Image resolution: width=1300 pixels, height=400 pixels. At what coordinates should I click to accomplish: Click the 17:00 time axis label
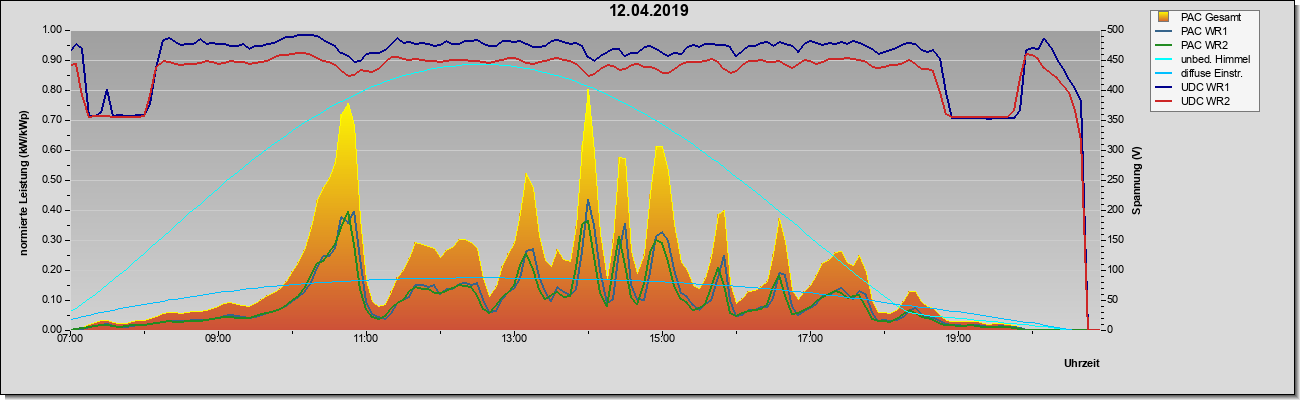pos(810,339)
